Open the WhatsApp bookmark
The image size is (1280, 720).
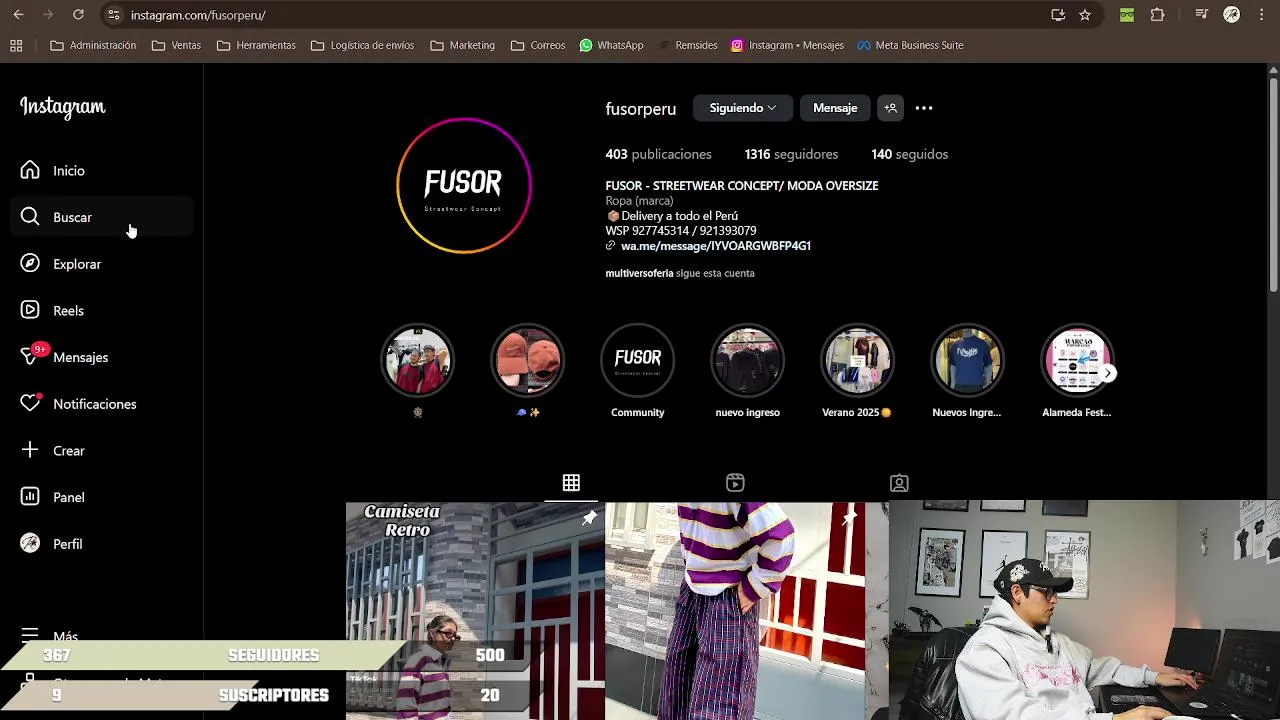point(611,45)
